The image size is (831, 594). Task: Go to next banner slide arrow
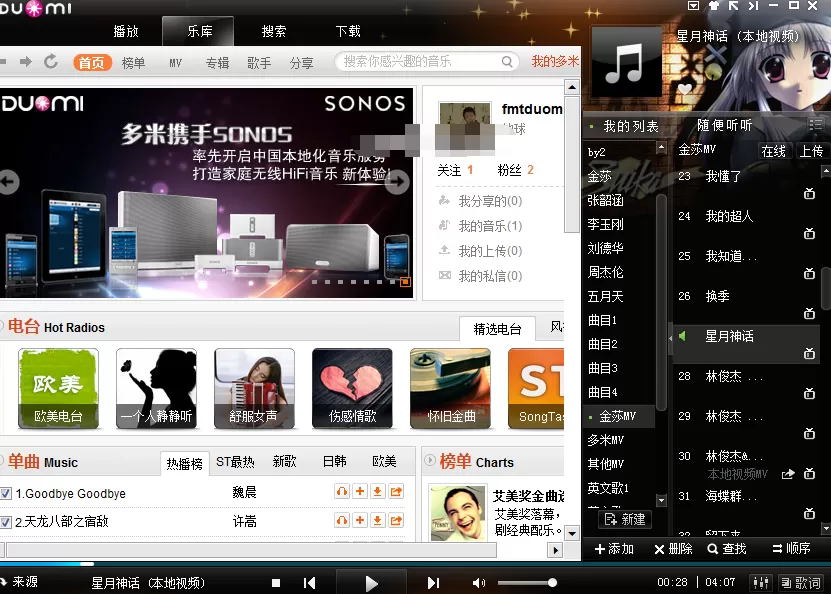point(397,182)
